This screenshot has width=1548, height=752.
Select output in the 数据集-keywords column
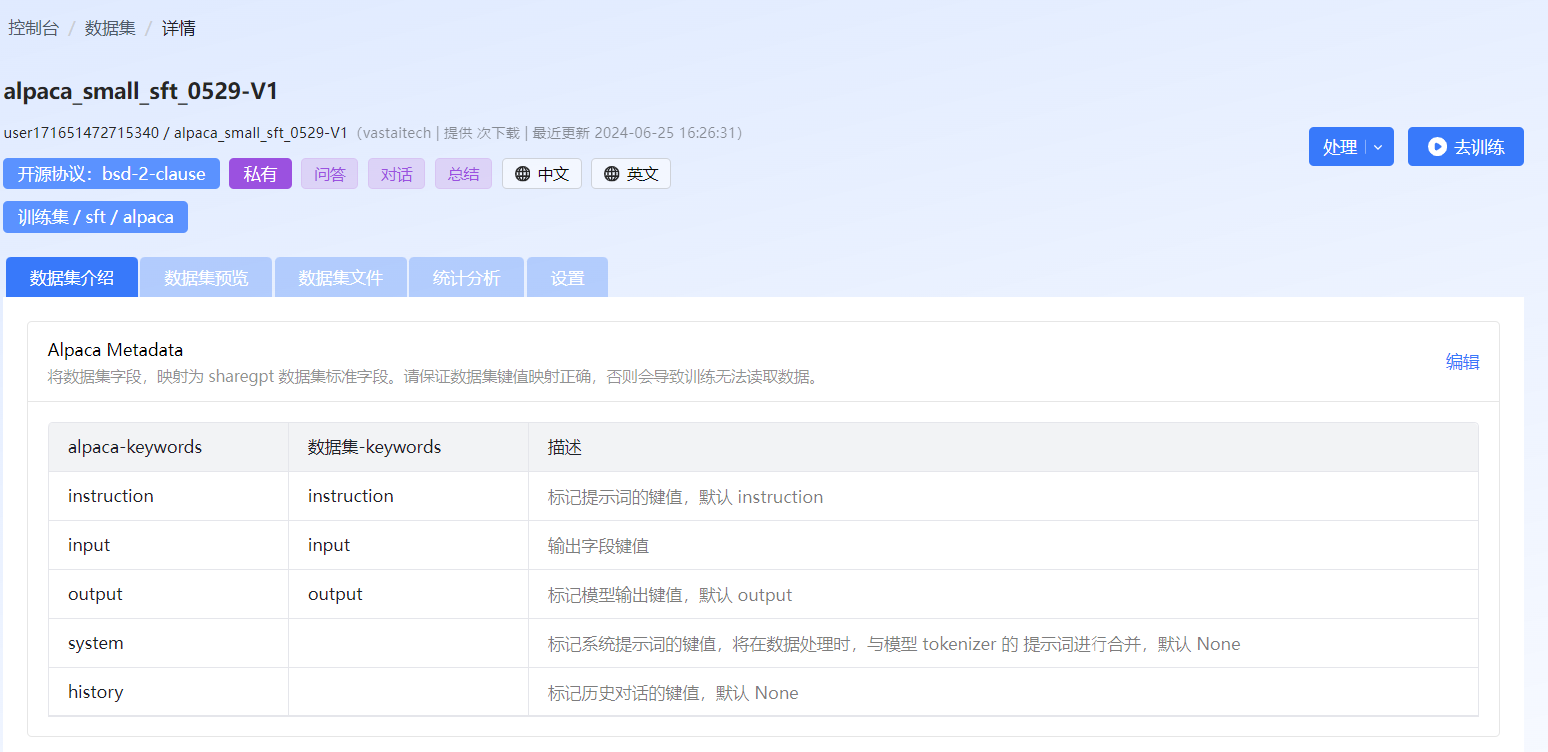[x=335, y=594]
